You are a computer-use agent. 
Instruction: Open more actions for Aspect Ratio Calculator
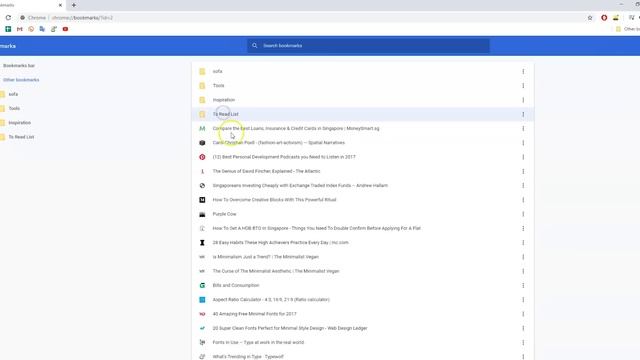(523, 300)
